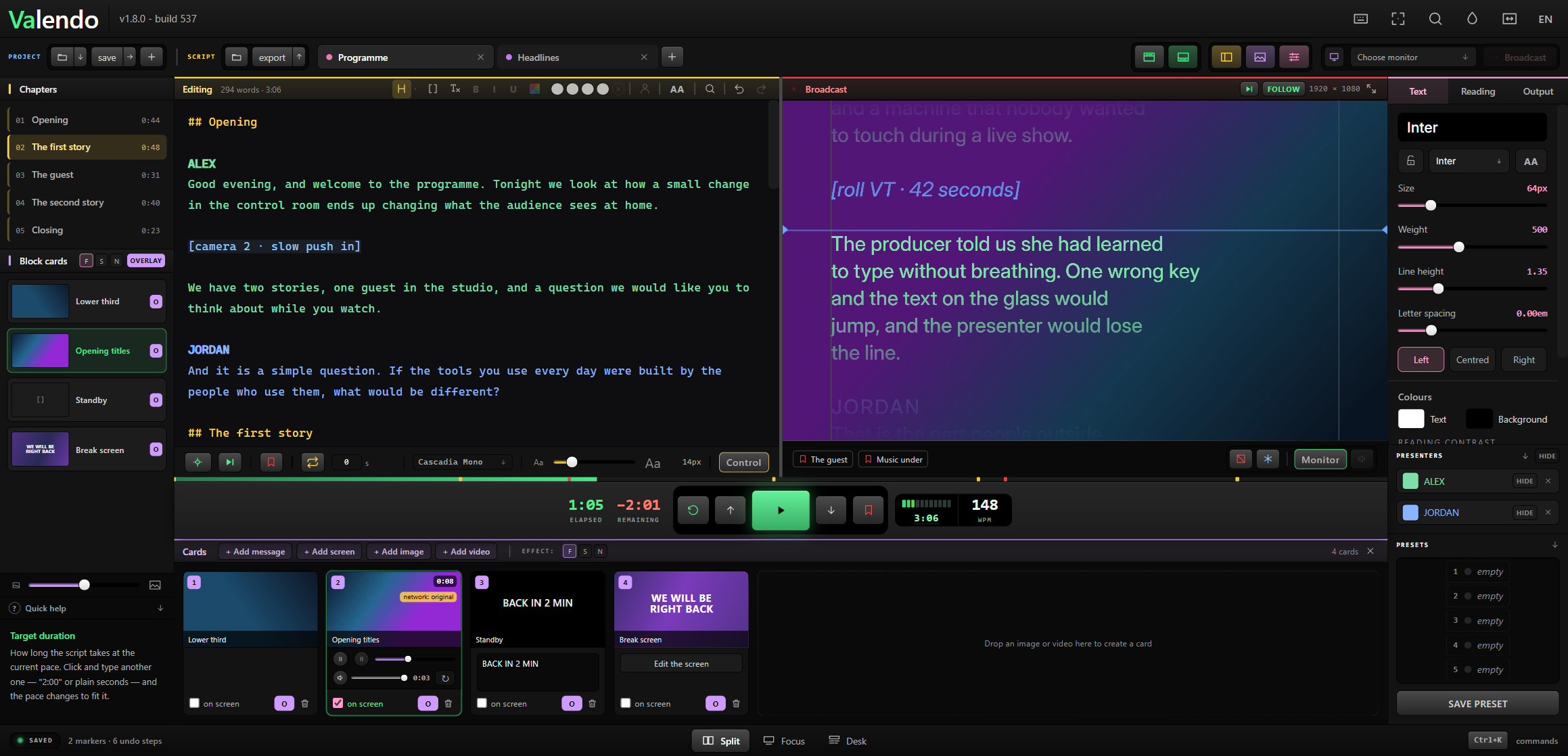
Task: Click the white Text colour swatch
Action: pos(1411,419)
